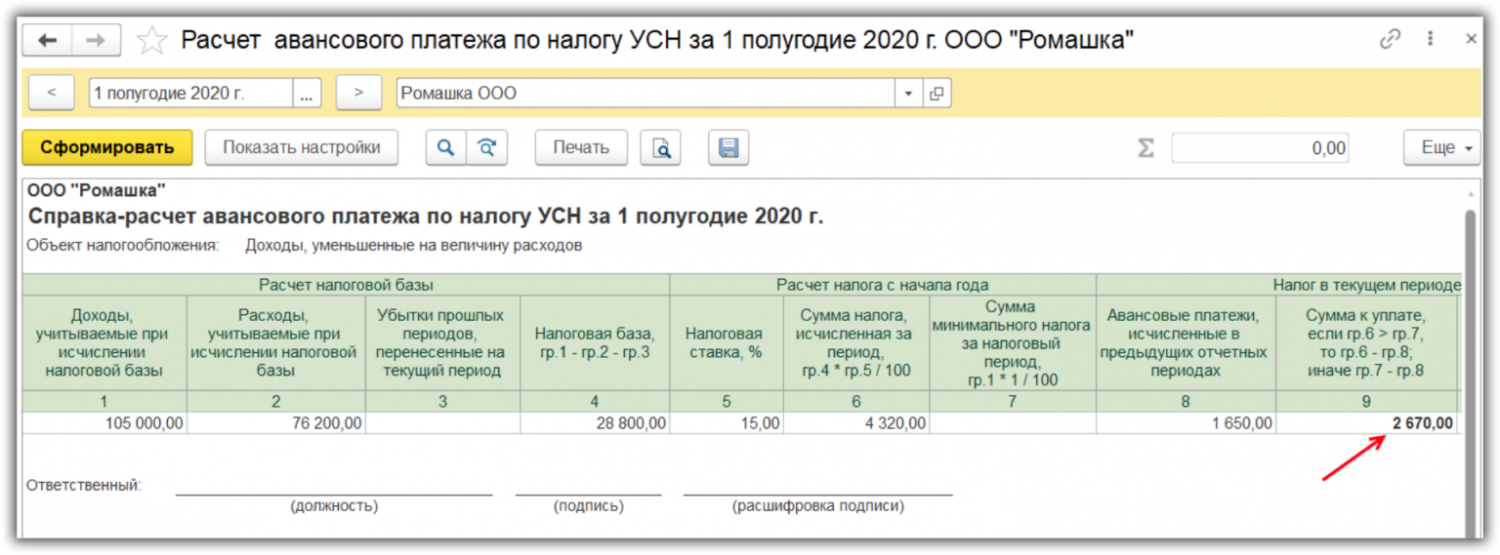
Task: Select empty cell in column 3 data row
Action: pyautogui.click(x=443, y=423)
